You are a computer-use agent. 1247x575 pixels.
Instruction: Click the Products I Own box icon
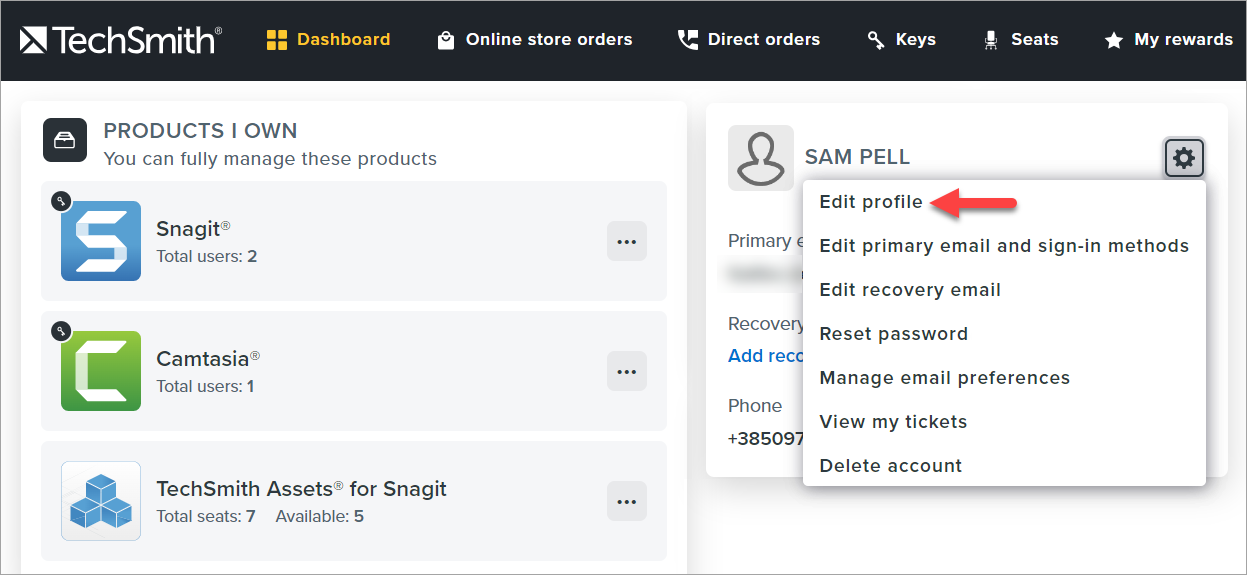point(65,140)
